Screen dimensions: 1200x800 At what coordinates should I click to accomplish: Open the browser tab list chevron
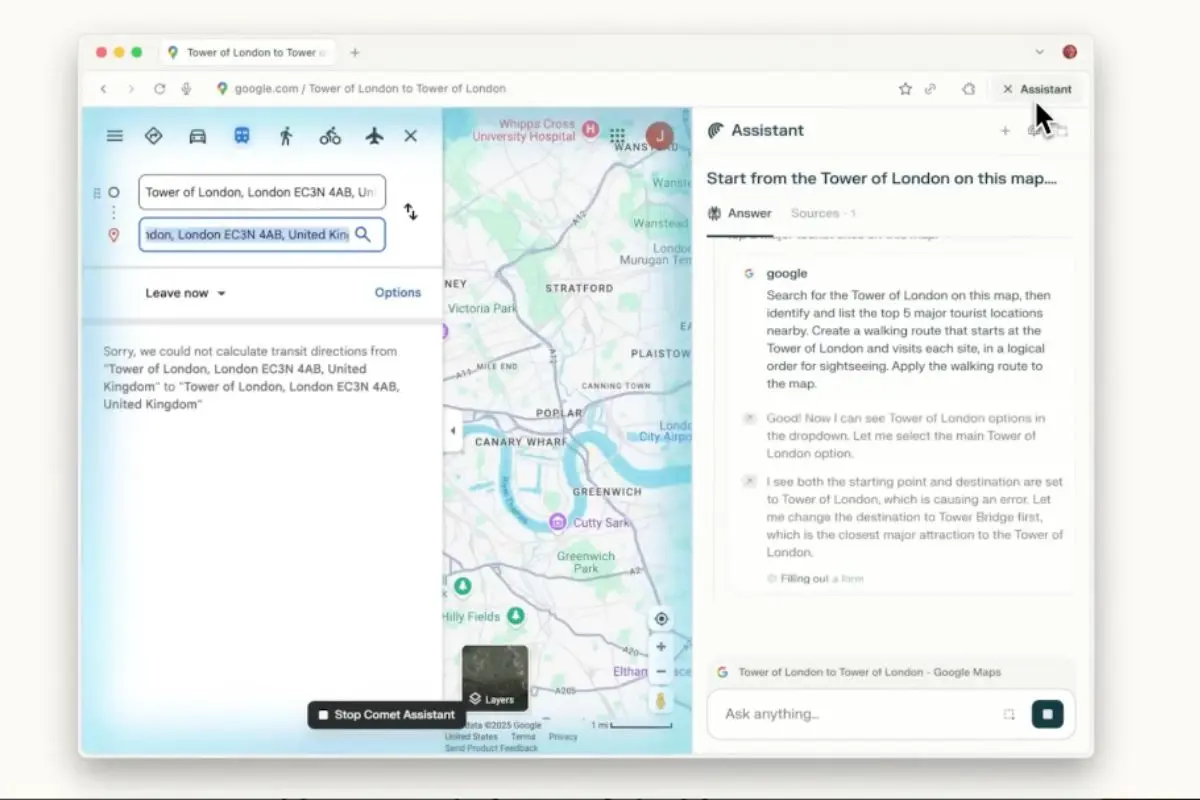point(1040,51)
